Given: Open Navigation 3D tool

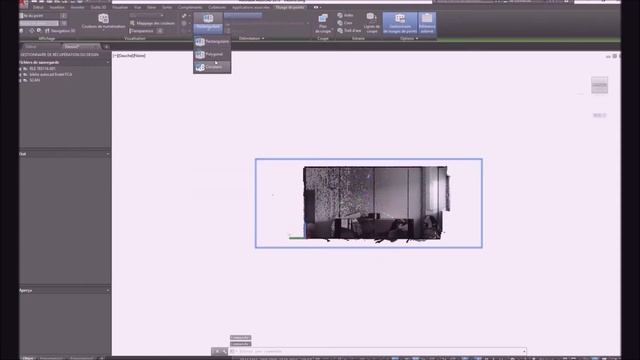Looking at the screenshot, I should point(60,31).
